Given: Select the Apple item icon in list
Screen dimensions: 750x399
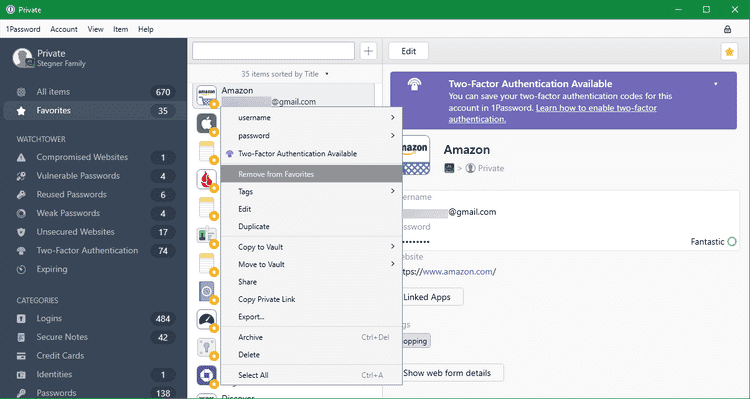Looking at the screenshot, I should click(x=206, y=123).
